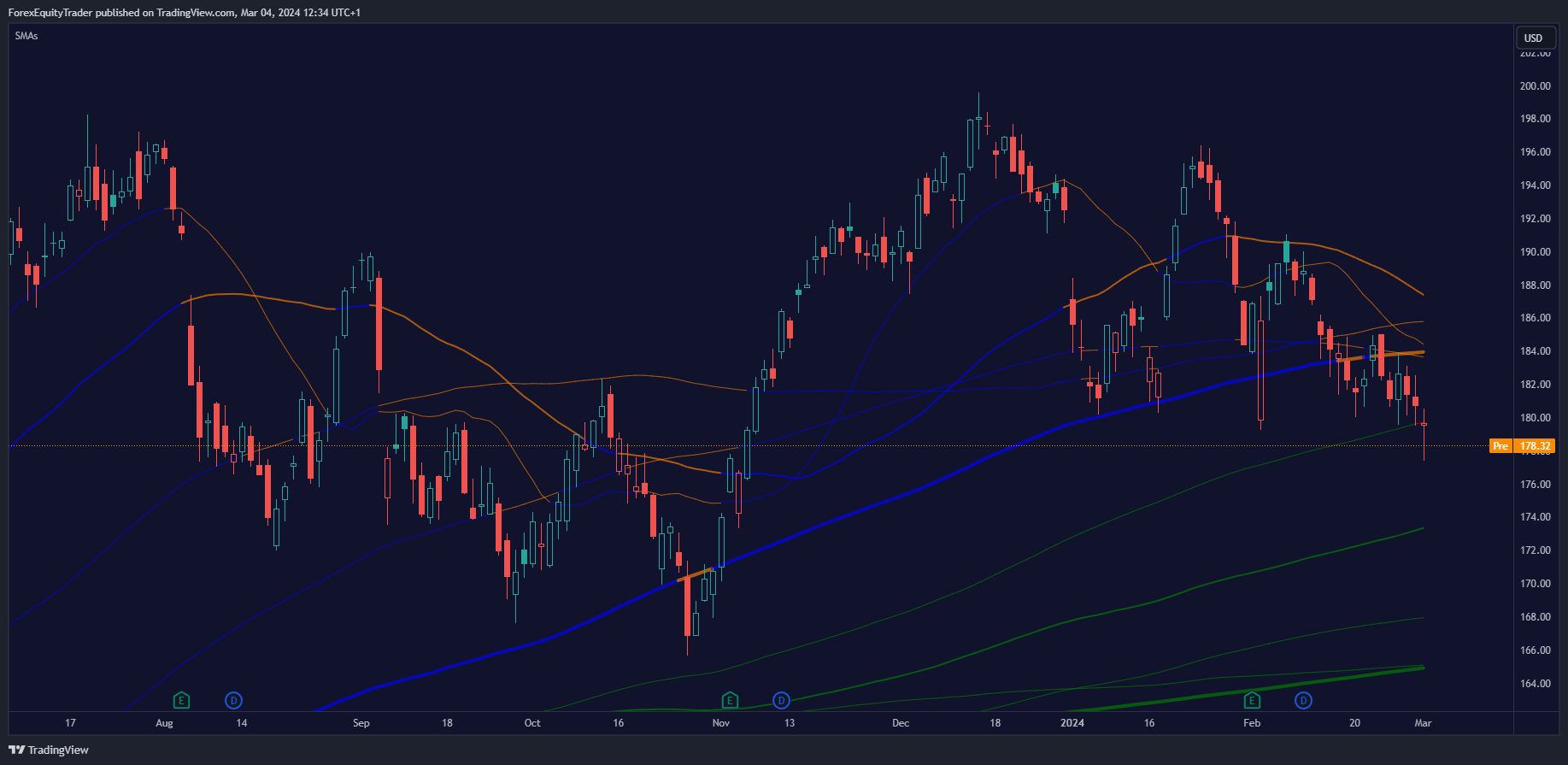Click the 192.00 price axis label

click(1535, 219)
